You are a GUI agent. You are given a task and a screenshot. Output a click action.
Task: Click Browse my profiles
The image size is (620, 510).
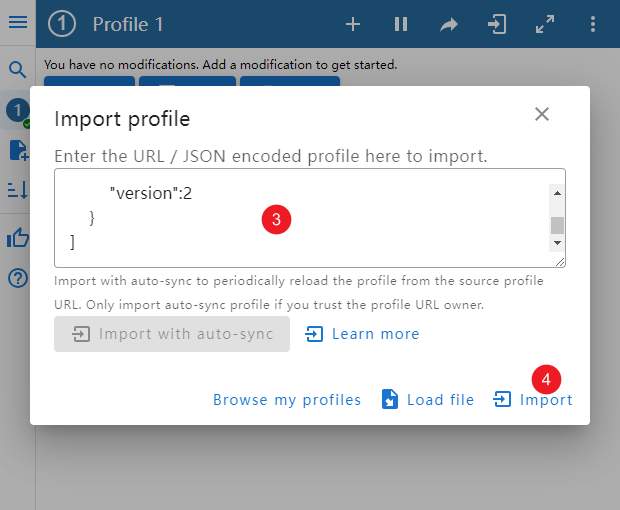coord(287,400)
